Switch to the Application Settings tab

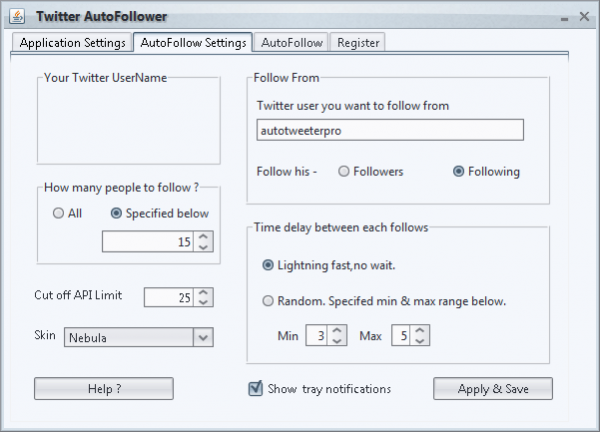72,42
